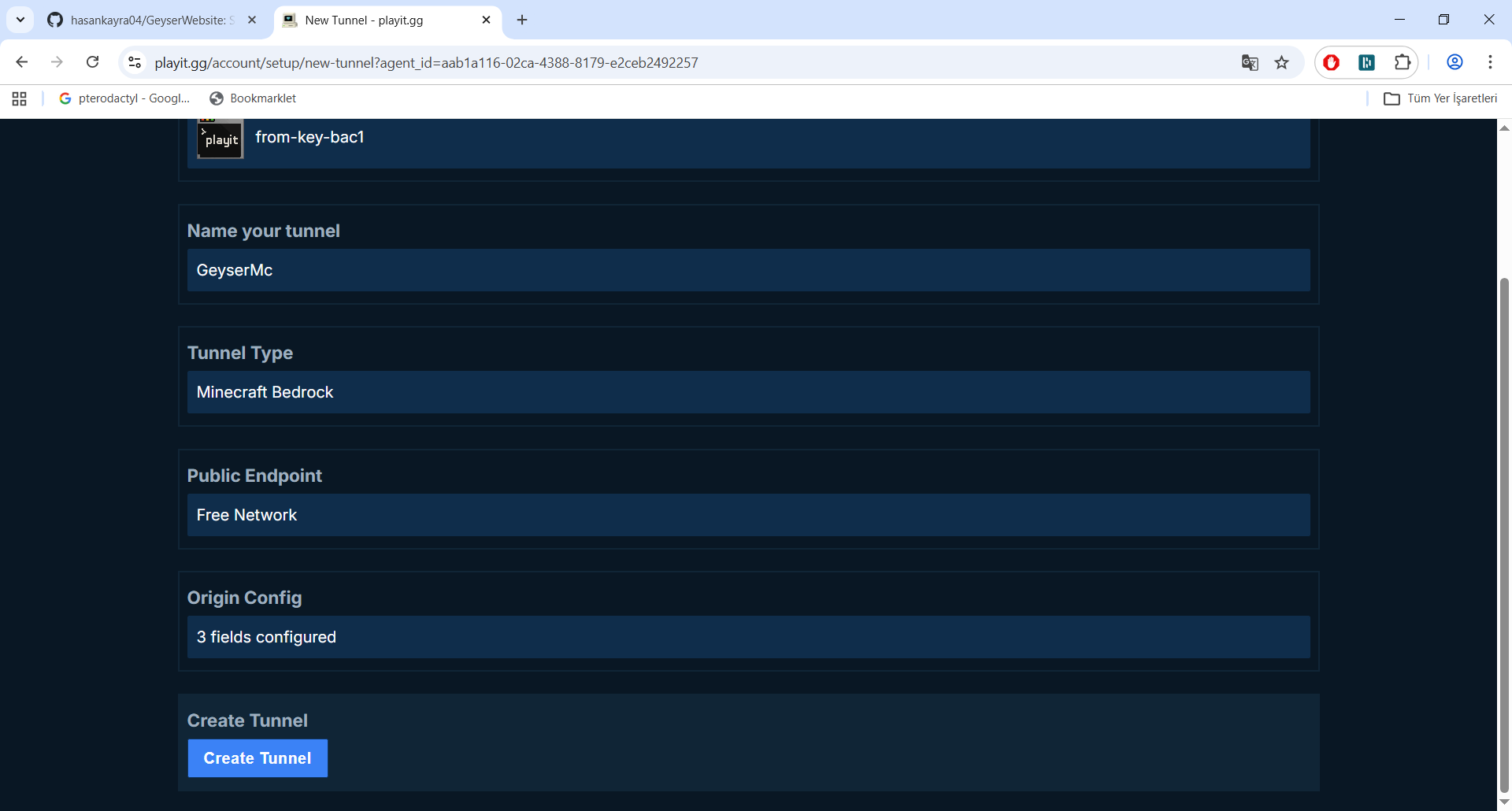
Task: Close the Chrome window
Action: pos(1488,20)
